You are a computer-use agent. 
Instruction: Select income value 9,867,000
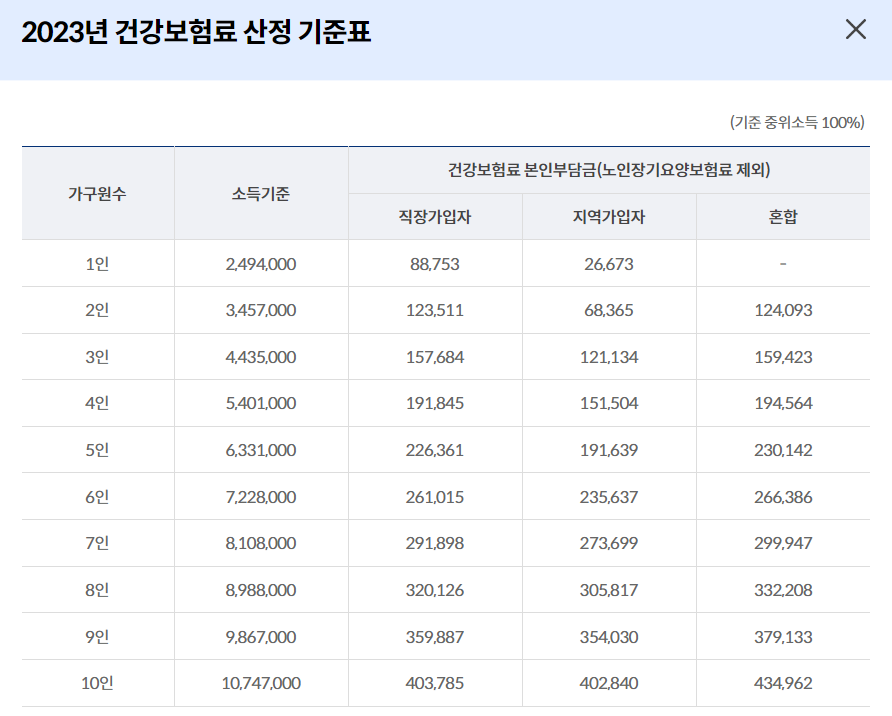tap(261, 637)
